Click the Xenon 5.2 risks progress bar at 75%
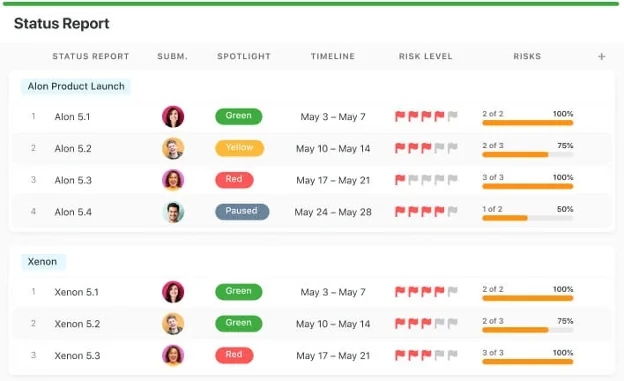624x381 pixels. point(528,330)
